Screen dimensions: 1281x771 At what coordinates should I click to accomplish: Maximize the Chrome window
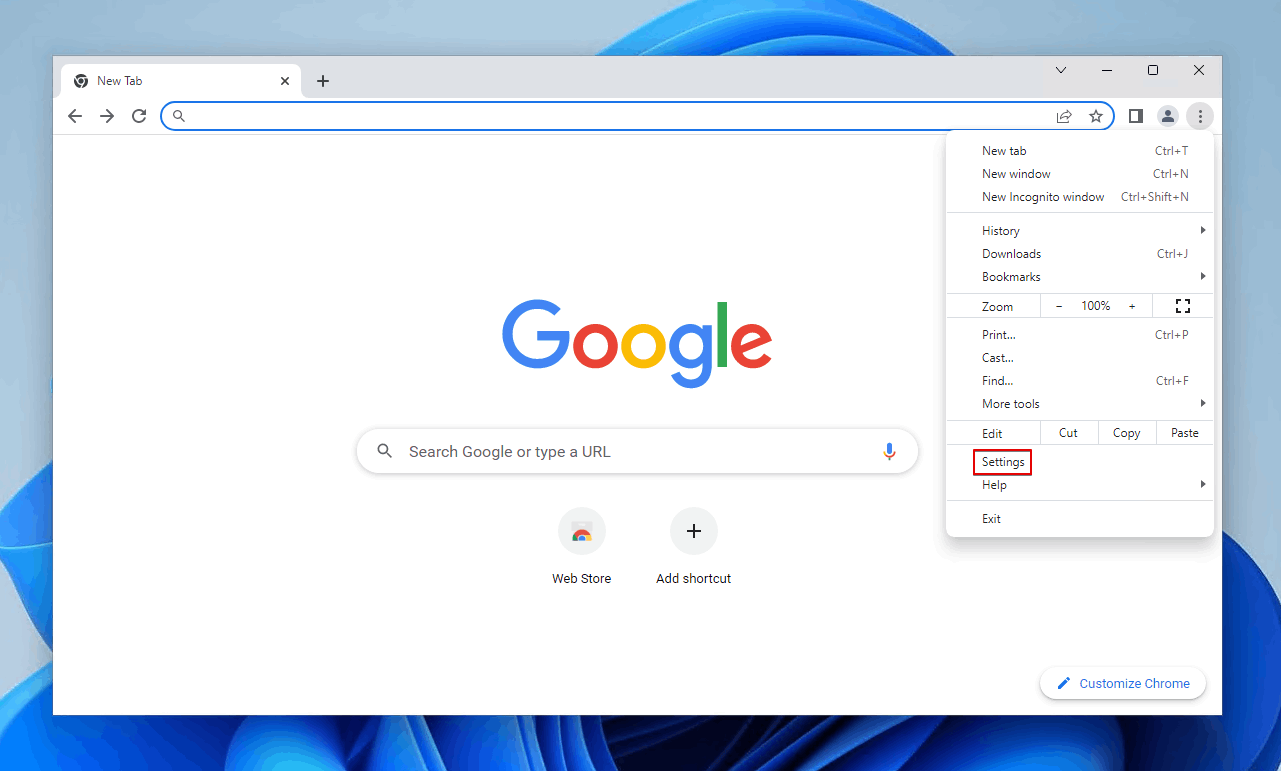[1153, 70]
